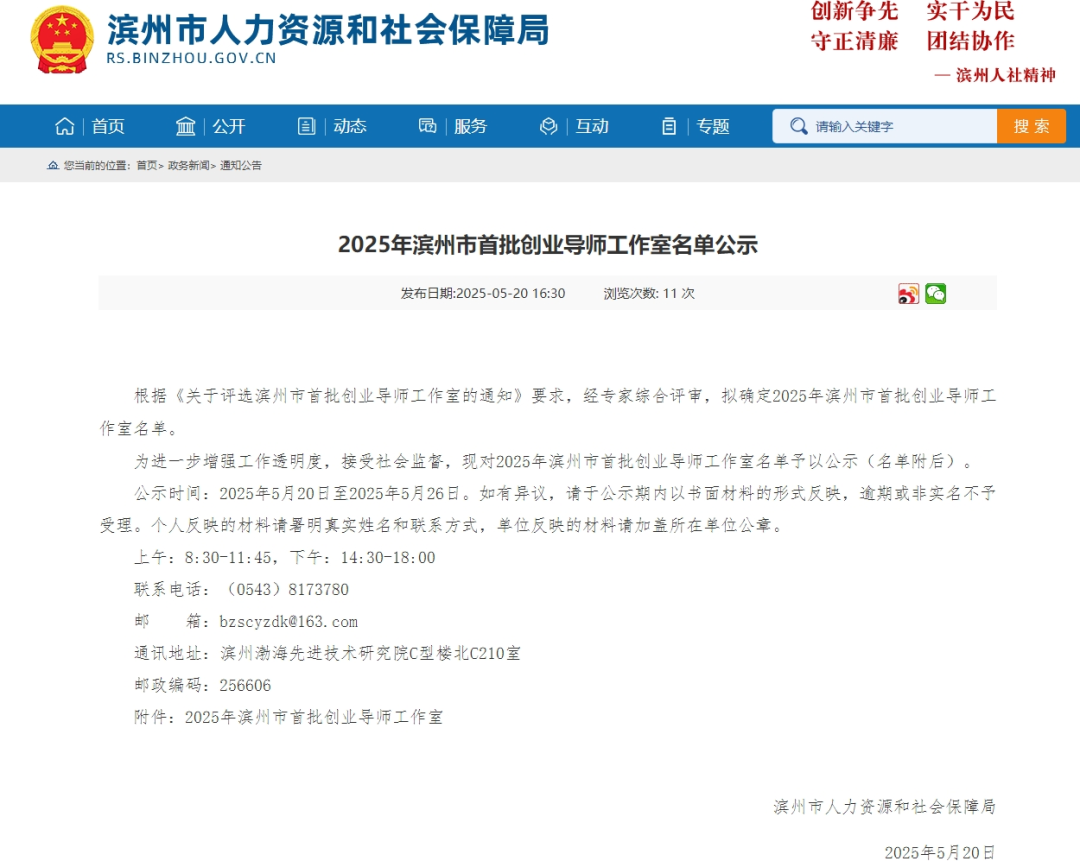The image size is (1080, 861).
Task: Click the magnifier icon in search box
Action: [x=798, y=126]
